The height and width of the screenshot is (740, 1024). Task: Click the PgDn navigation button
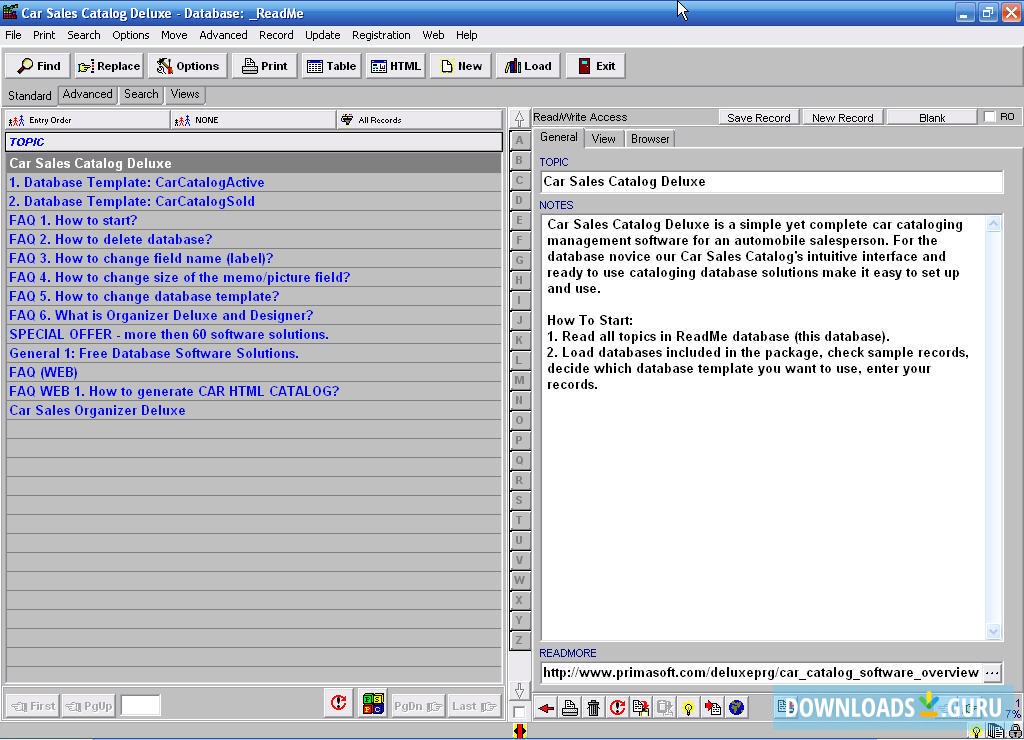click(417, 706)
